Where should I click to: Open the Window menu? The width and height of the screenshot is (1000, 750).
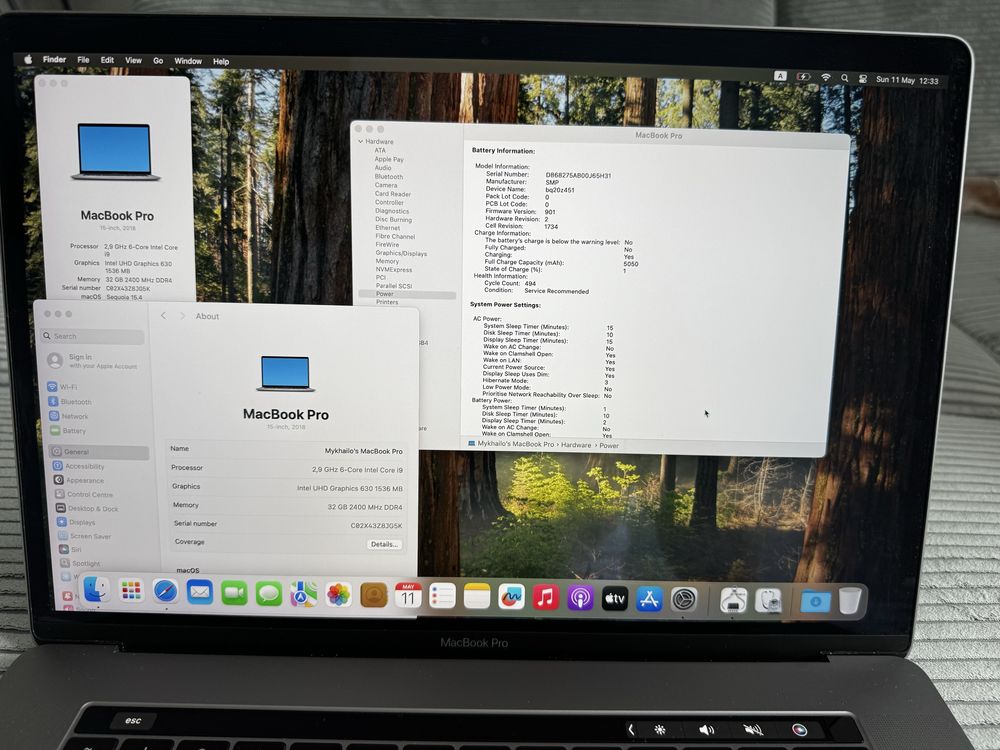point(188,61)
